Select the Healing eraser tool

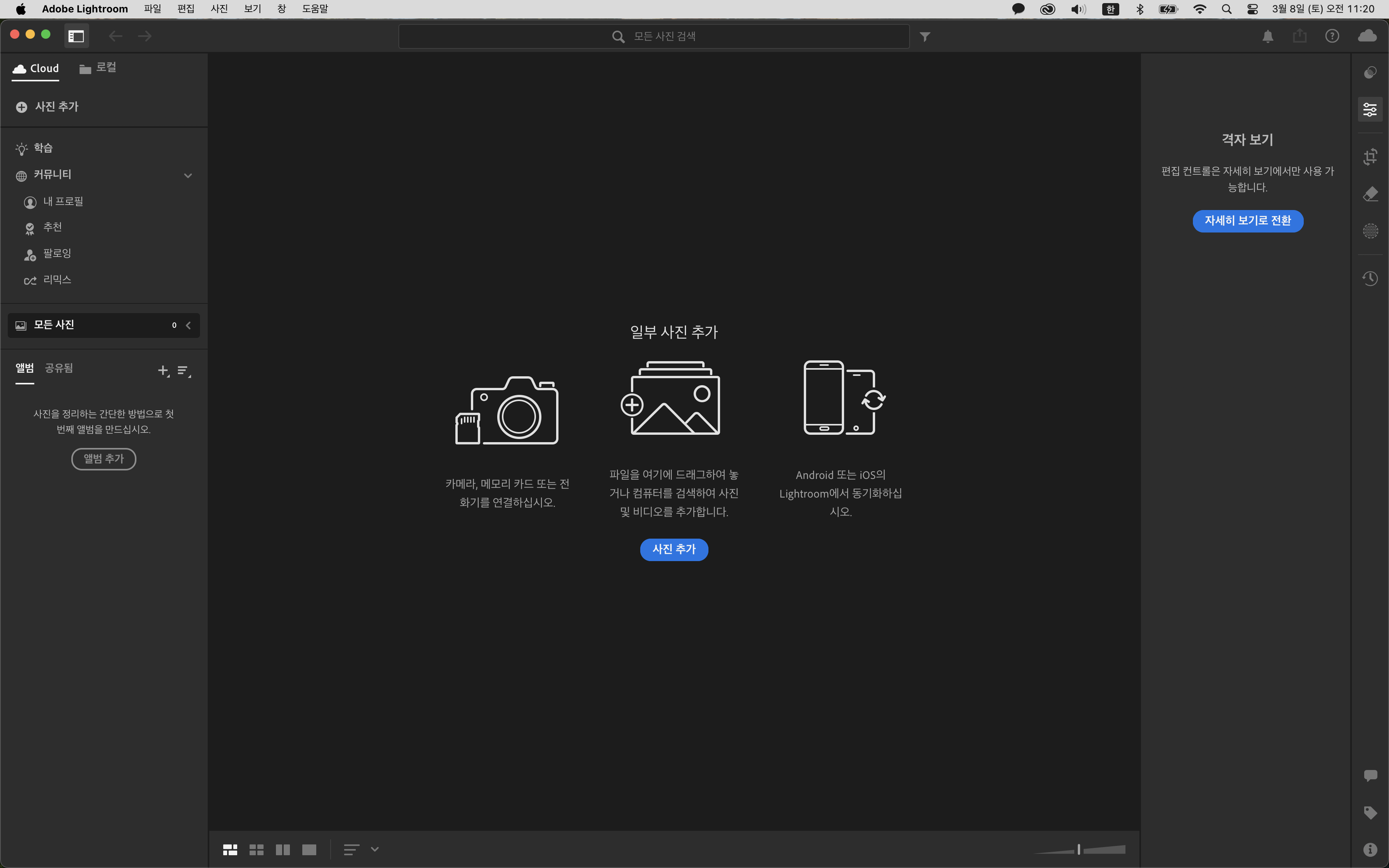point(1370,194)
